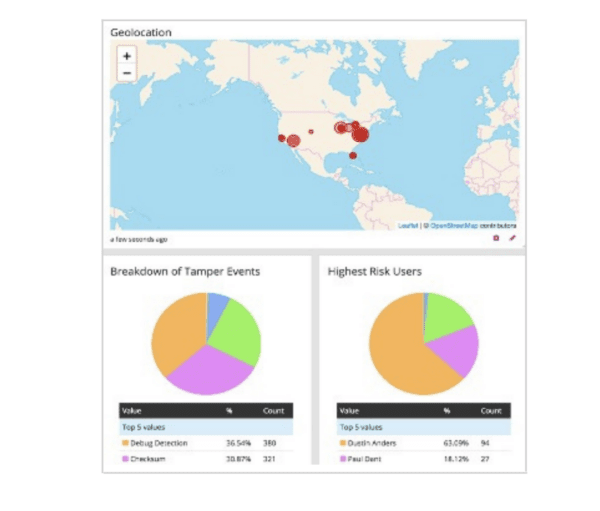Screen dimensions: 600x511
Task: Zoom out the map with the minus button
Action: [127, 73]
